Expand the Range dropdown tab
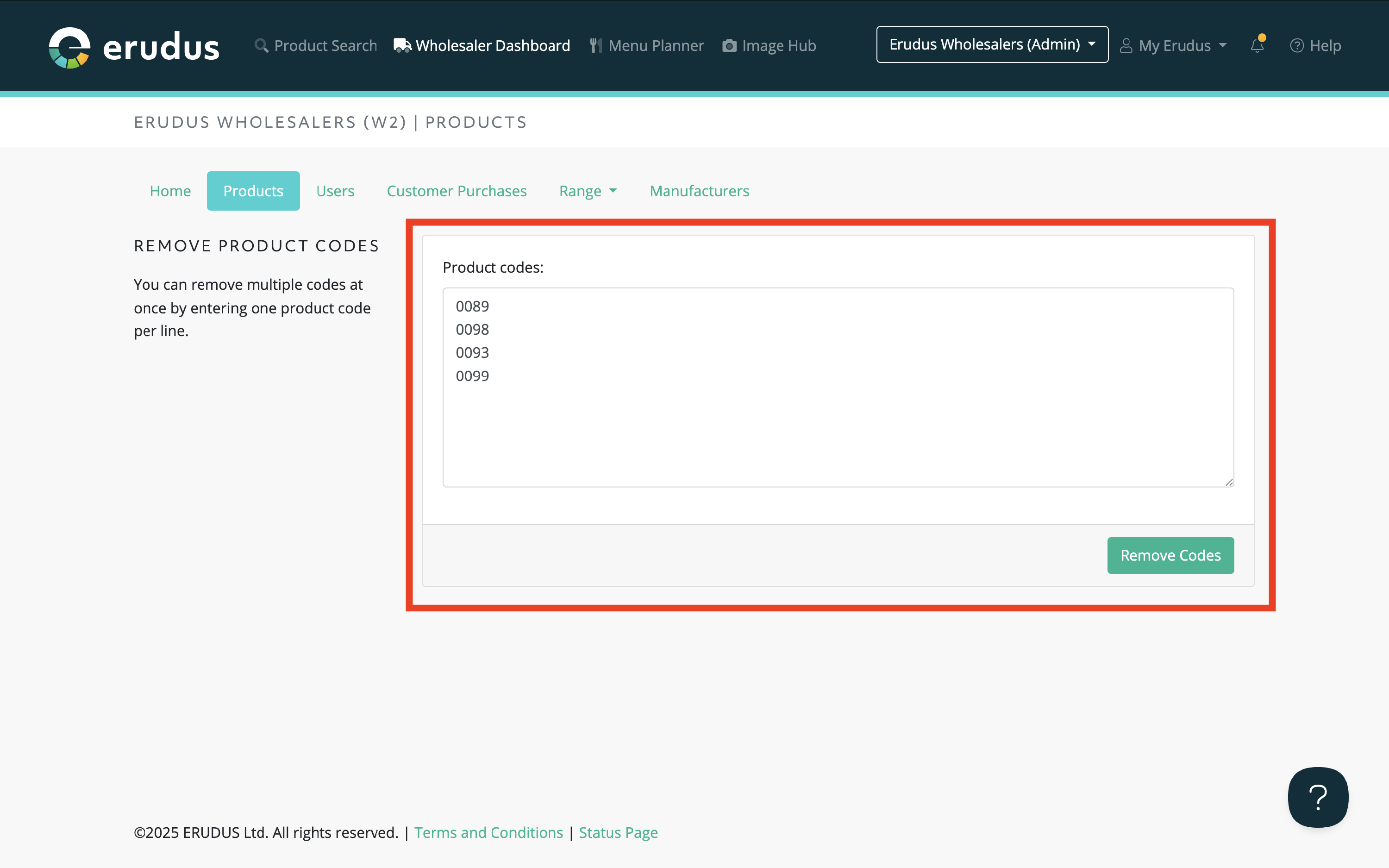The image size is (1389, 868). 588,191
